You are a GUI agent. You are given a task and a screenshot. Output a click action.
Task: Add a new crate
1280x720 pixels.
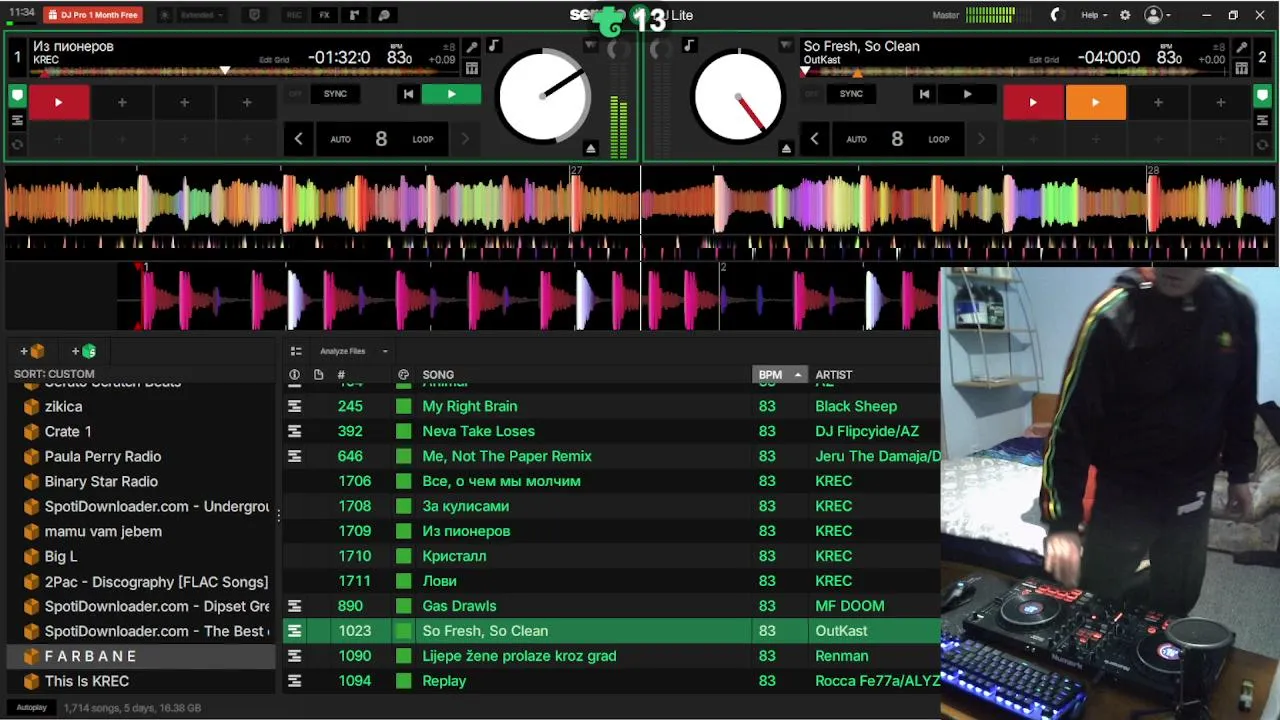32,351
